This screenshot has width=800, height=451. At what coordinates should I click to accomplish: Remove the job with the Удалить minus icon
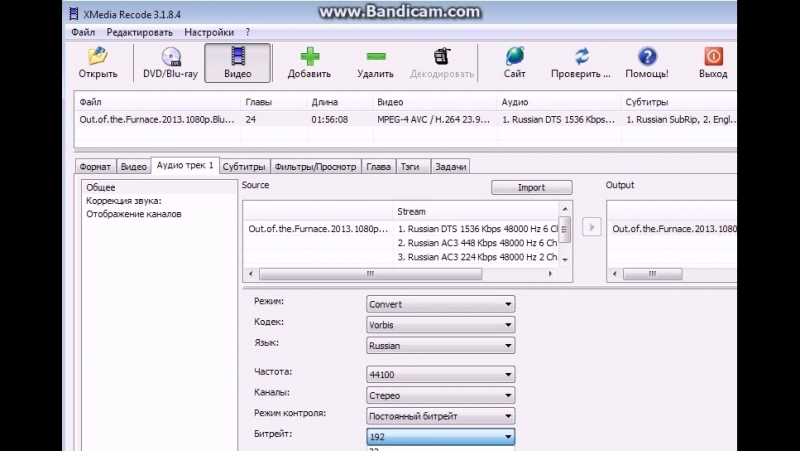[x=376, y=63]
